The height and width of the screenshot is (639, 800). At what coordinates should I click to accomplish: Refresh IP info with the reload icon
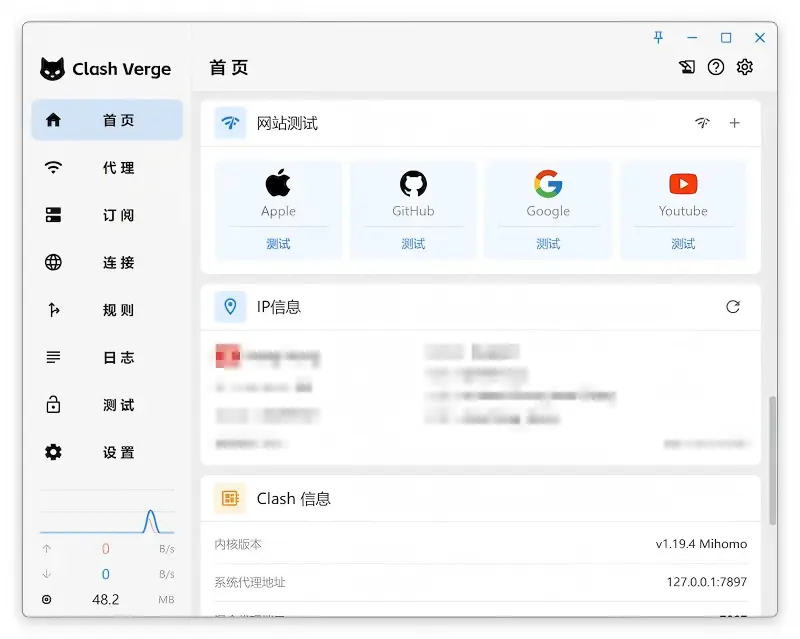(733, 307)
